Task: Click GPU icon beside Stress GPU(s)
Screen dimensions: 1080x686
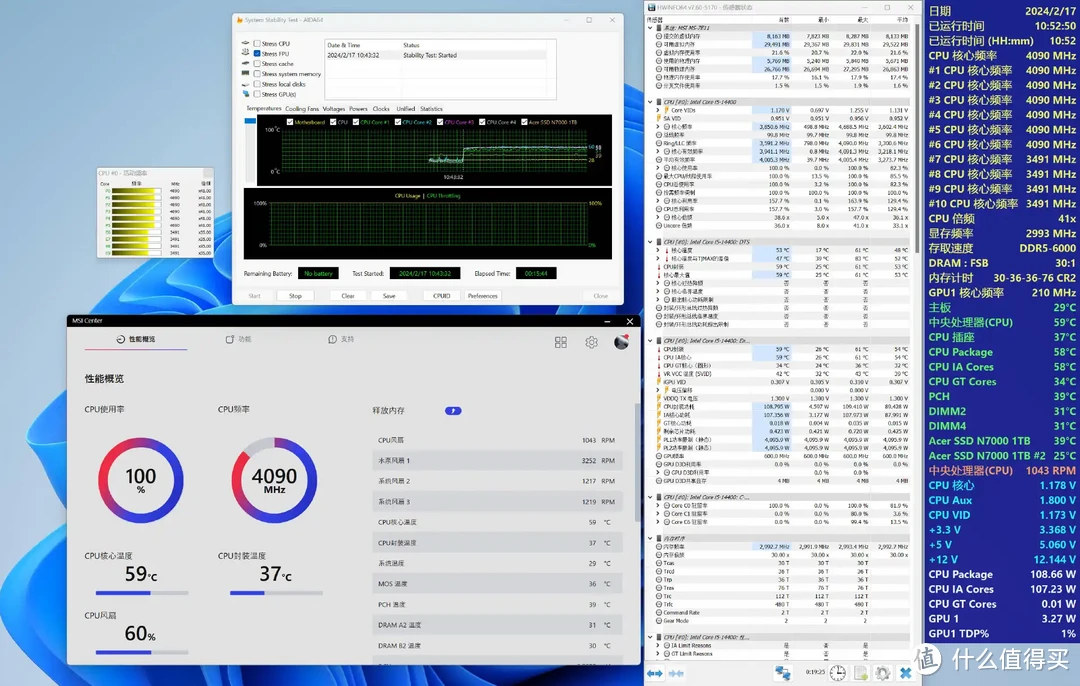Action: click(245, 94)
